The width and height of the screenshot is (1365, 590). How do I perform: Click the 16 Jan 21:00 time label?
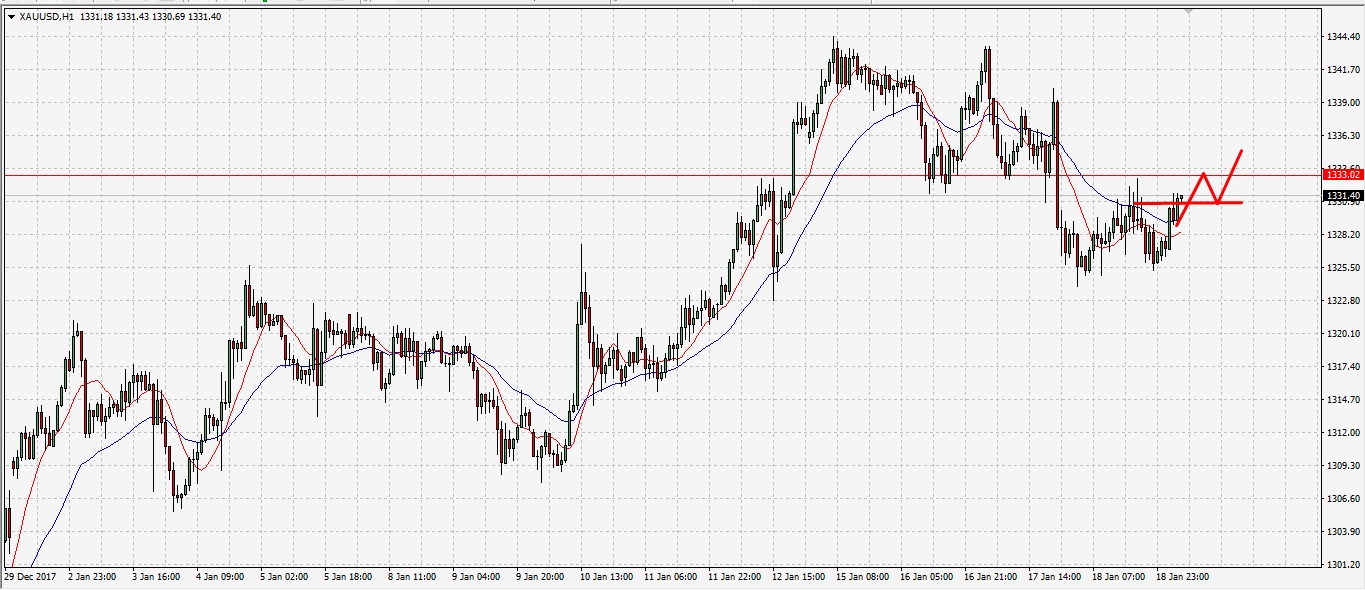pyautogui.click(x=989, y=577)
